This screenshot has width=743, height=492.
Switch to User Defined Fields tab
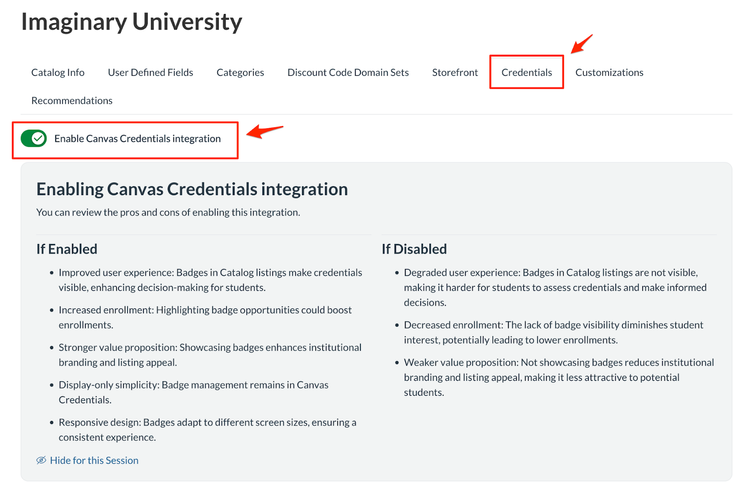pyautogui.click(x=150, y=72)
